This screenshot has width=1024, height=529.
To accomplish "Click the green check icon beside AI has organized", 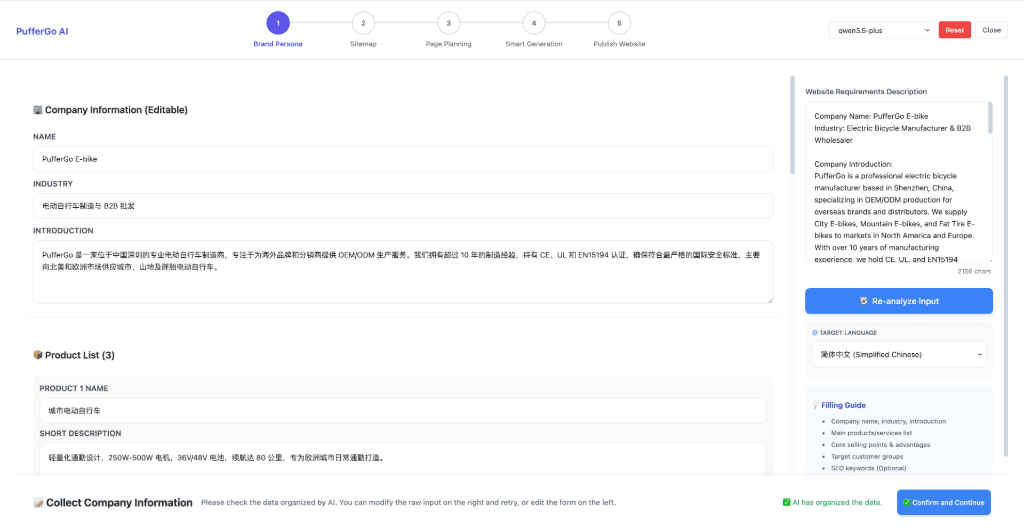I will tap(786, 502).
